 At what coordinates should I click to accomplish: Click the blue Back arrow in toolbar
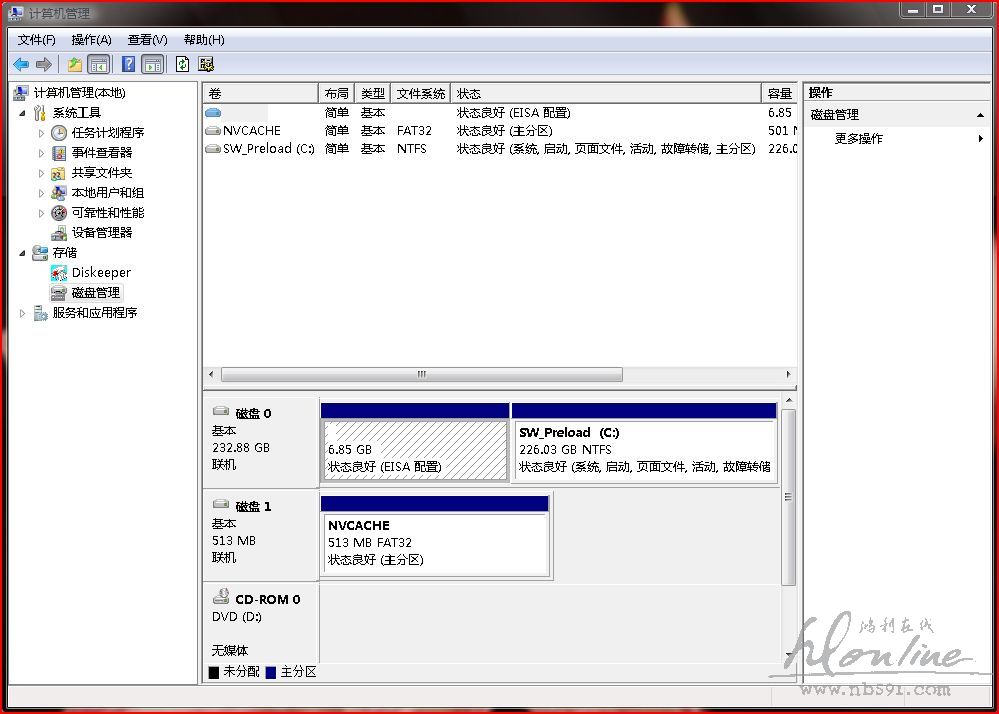point(21,64)
